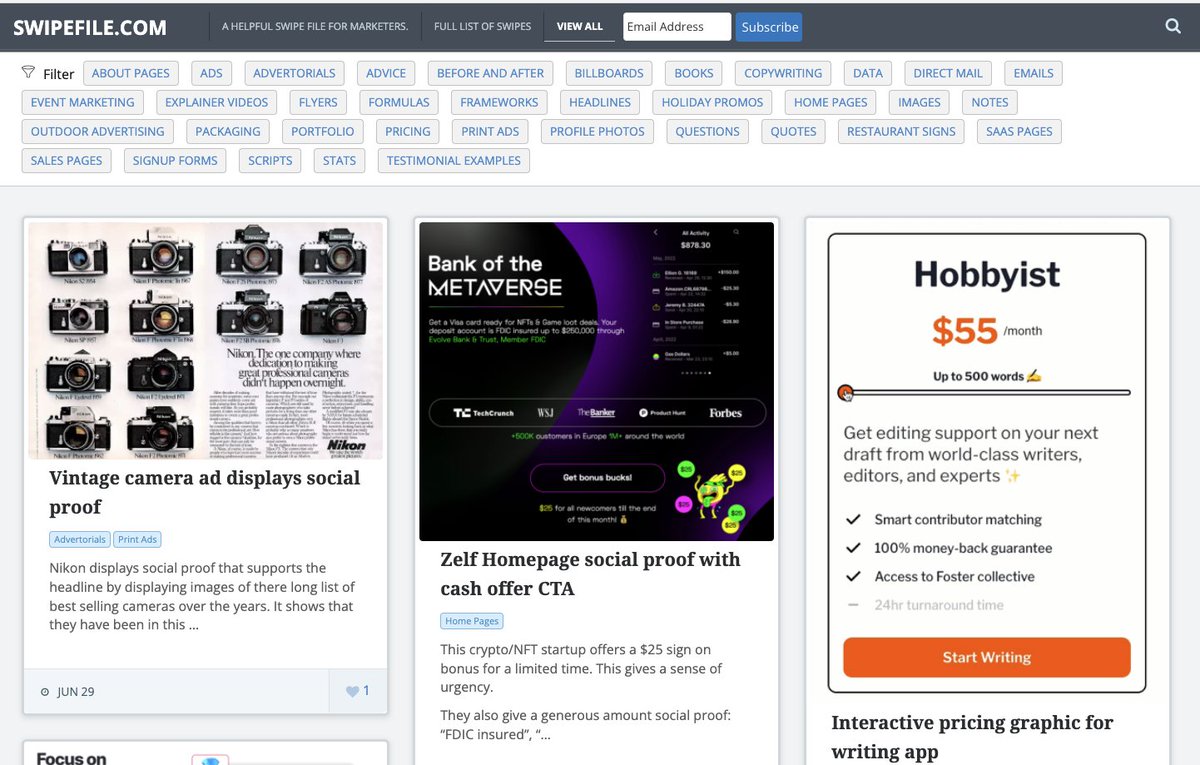Open the Hobbyist pricing card image

point(987,463)
